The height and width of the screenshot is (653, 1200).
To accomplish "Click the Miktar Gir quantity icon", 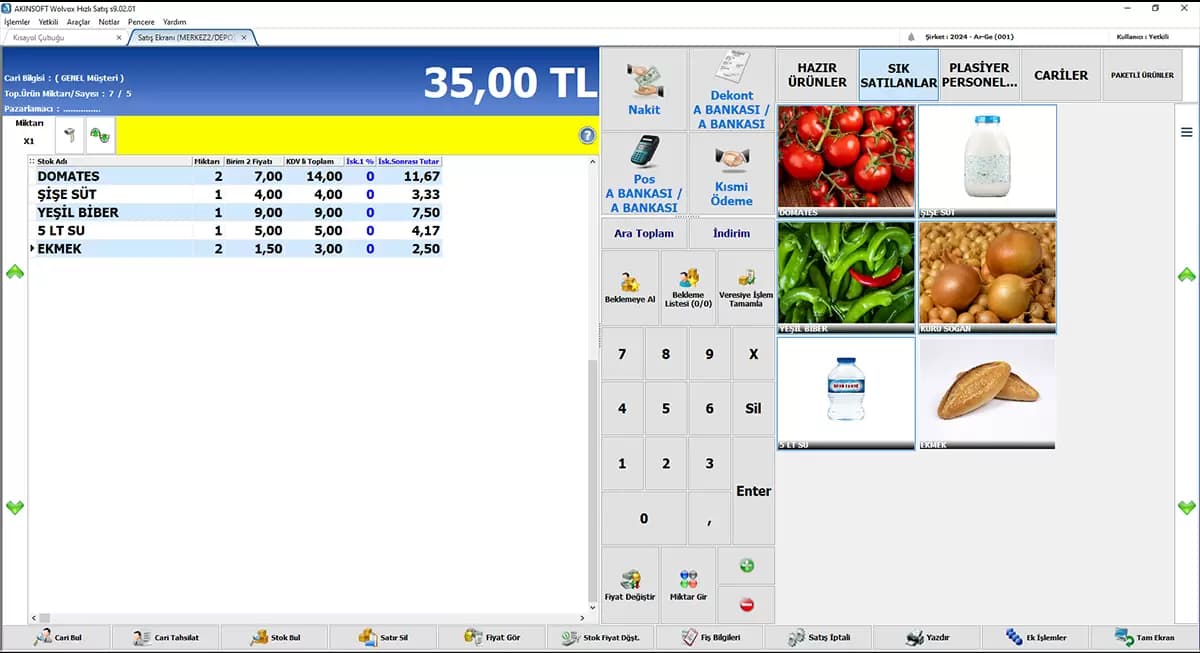I will tap(688, 586).
